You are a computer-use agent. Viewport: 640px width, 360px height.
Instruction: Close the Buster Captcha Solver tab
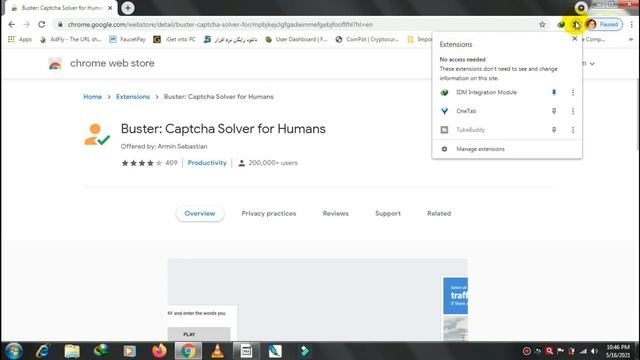tap(110, 8)
